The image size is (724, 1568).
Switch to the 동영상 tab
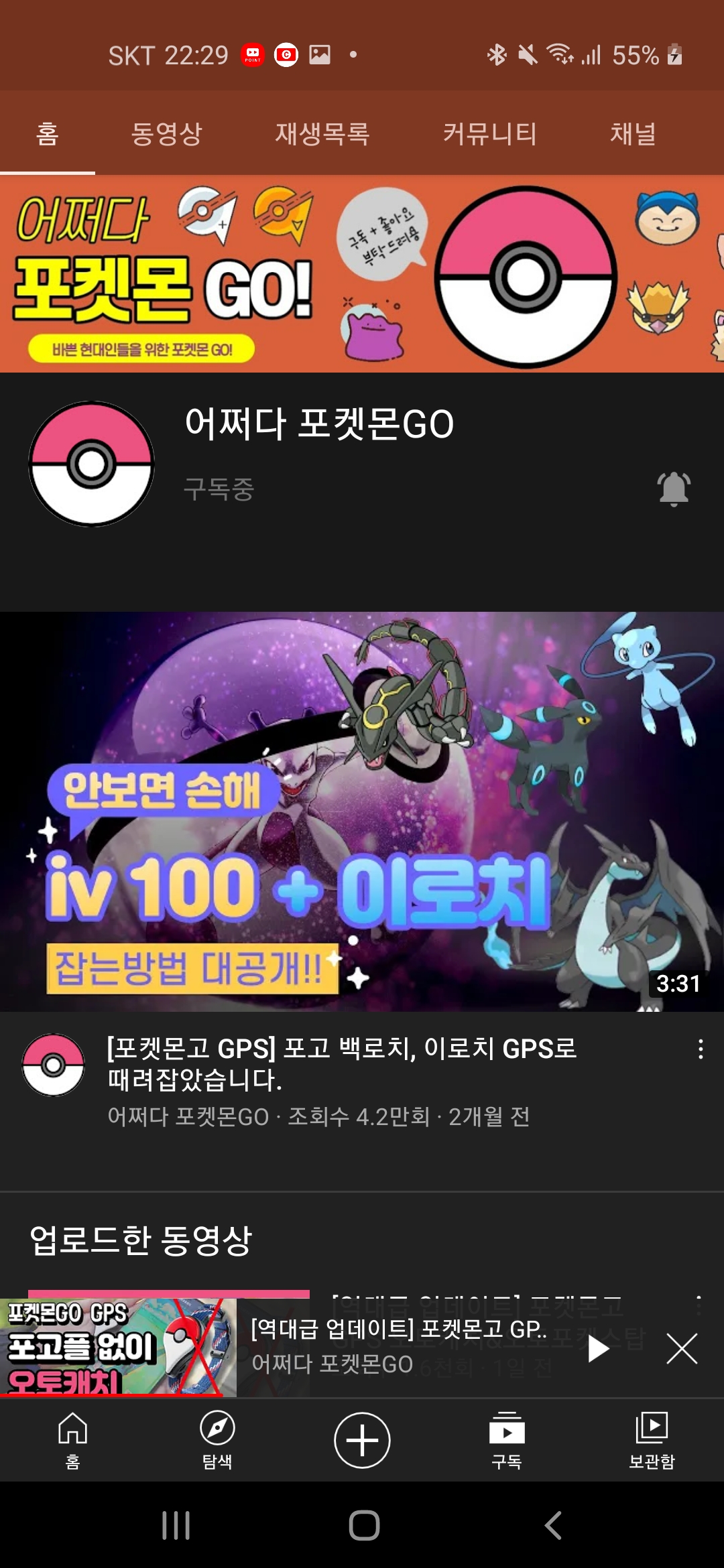tap(166, 133)
